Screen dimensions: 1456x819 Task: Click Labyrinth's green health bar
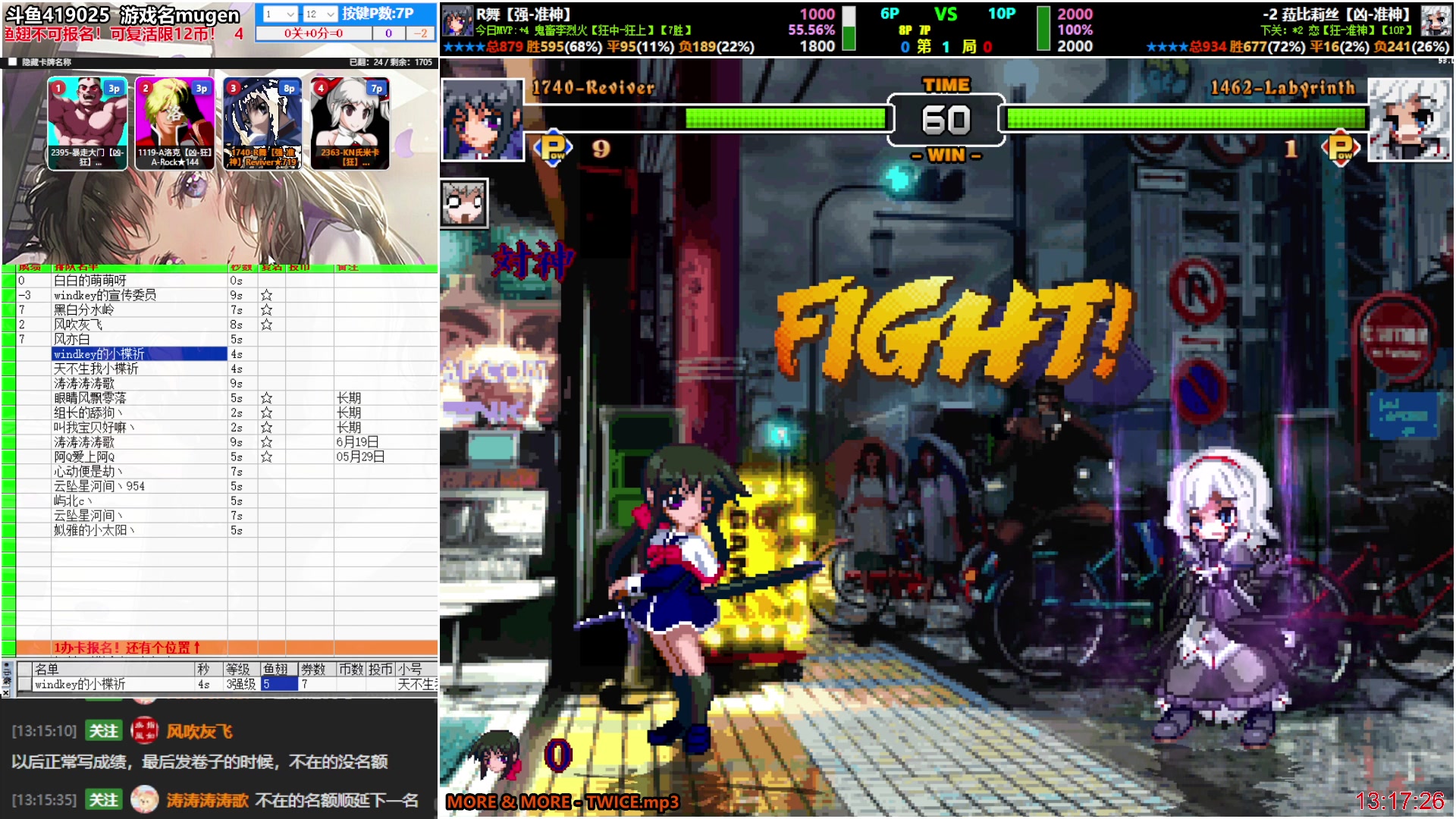coord(1185,118)
